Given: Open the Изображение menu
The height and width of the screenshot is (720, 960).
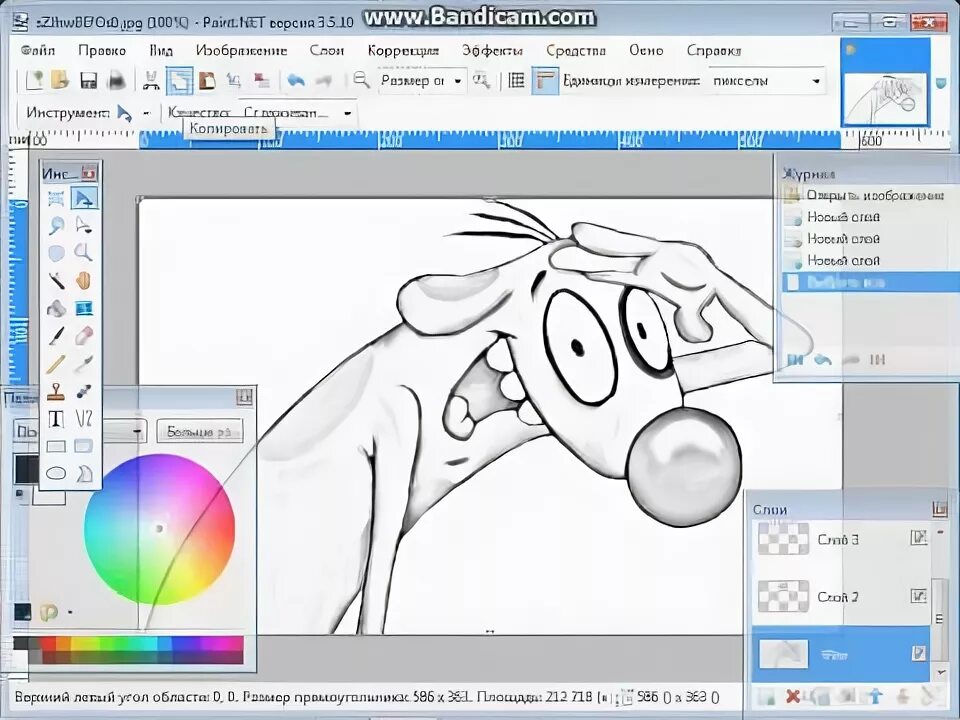Looking at the screenshot, I should click(241, 51).
